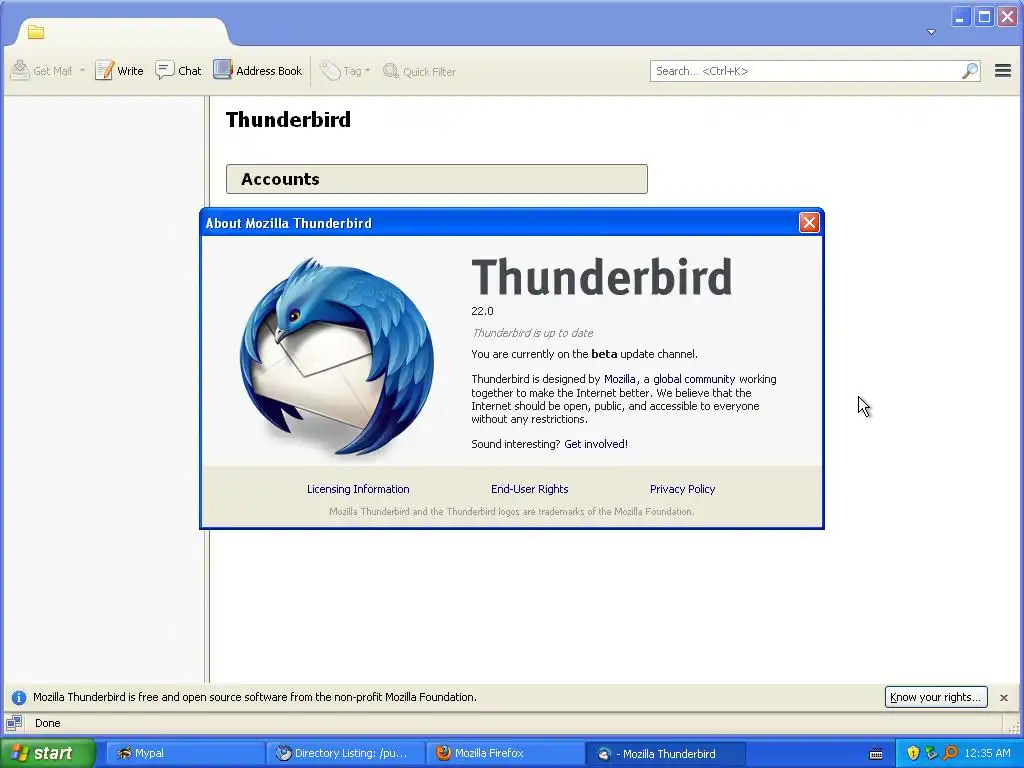Click Mozilla Thunderbird taskbar button

pos(665,753)
